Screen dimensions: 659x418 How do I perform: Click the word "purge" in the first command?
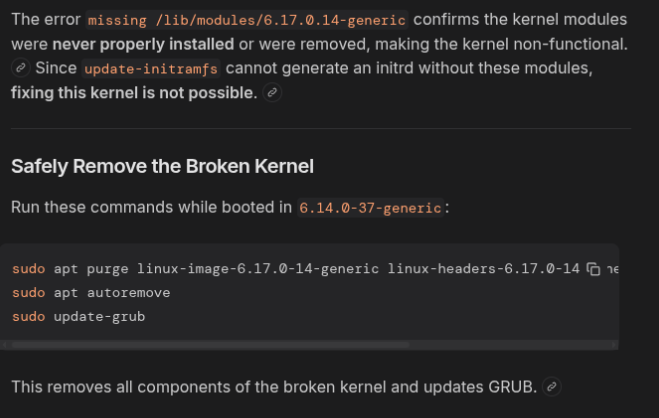[108, 268]
